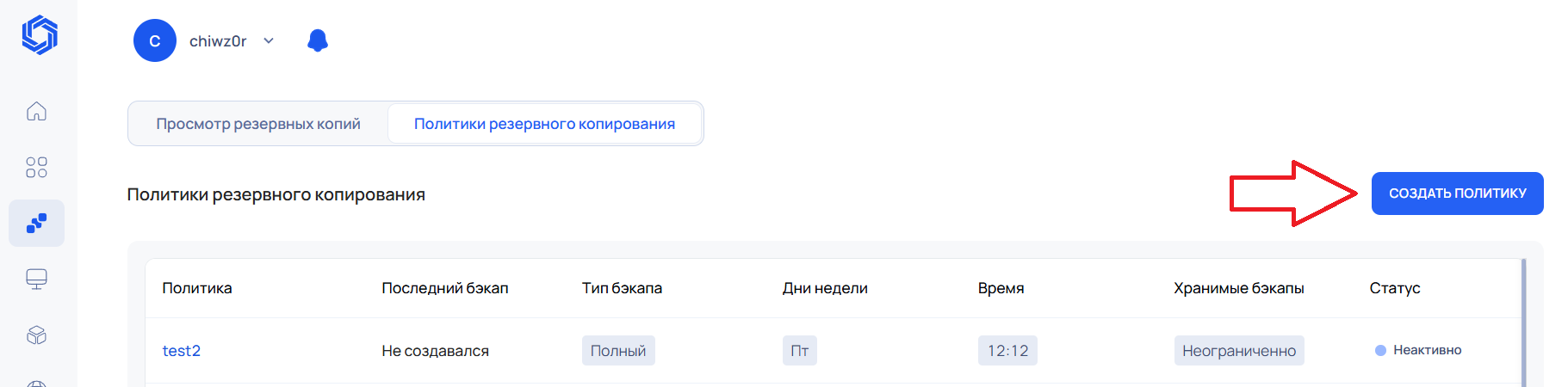Click the blue company logo icon
Image resolution: width=1568 pixels, height=387 pixels.
[x=40, y=35]
